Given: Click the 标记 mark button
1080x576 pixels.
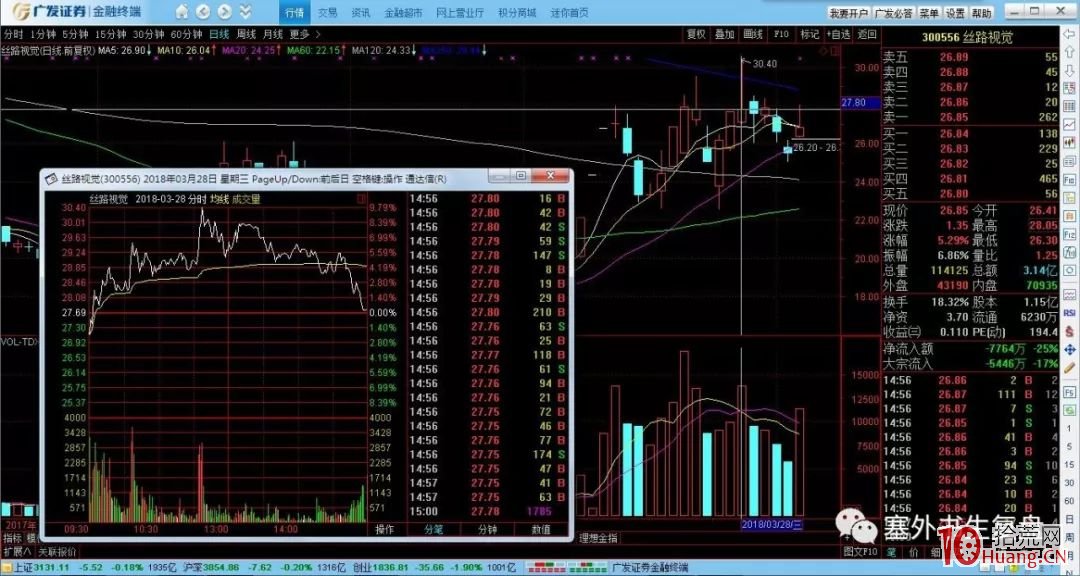Looking at the screenshot, I should (809, 34).
